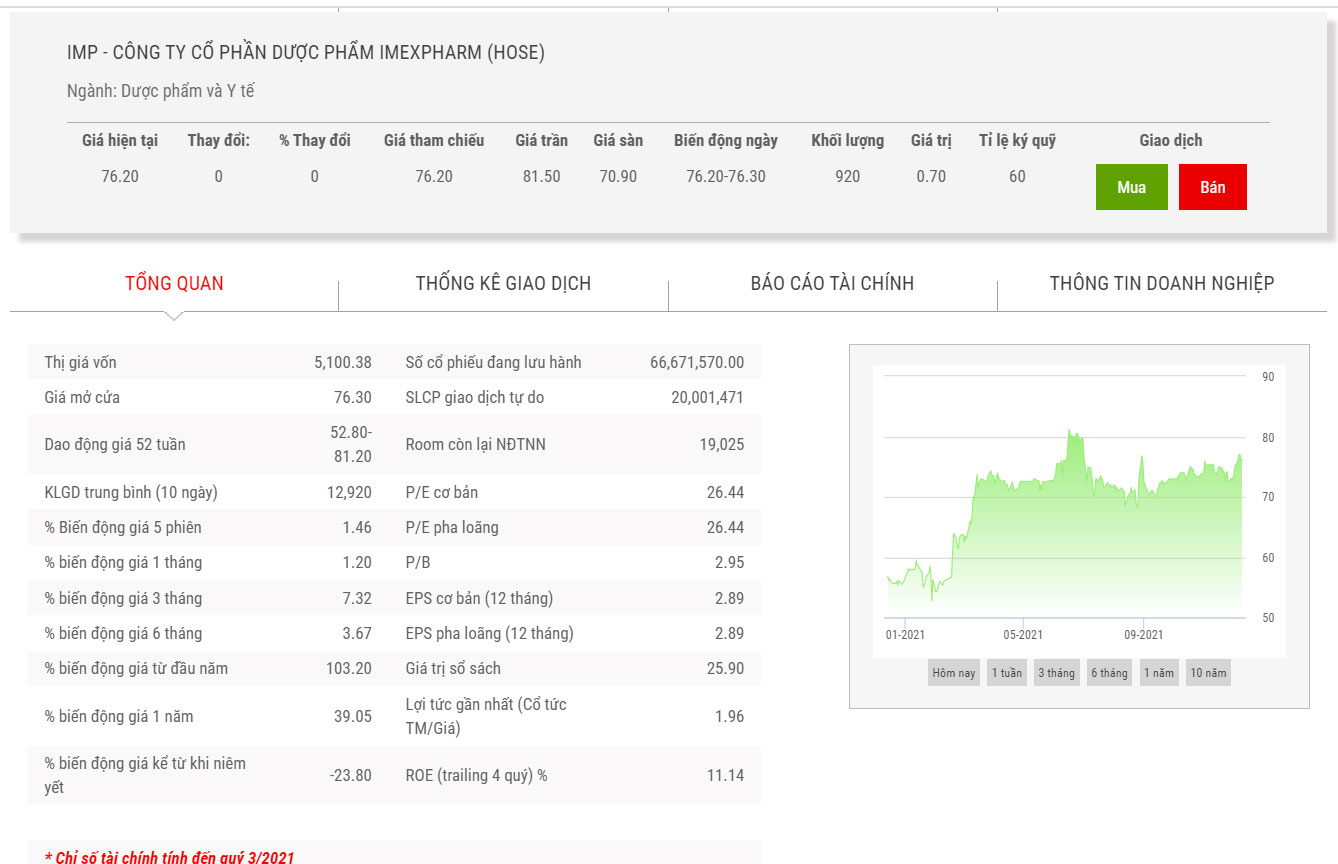Show the Hôm nay chart range

point(953,673)
